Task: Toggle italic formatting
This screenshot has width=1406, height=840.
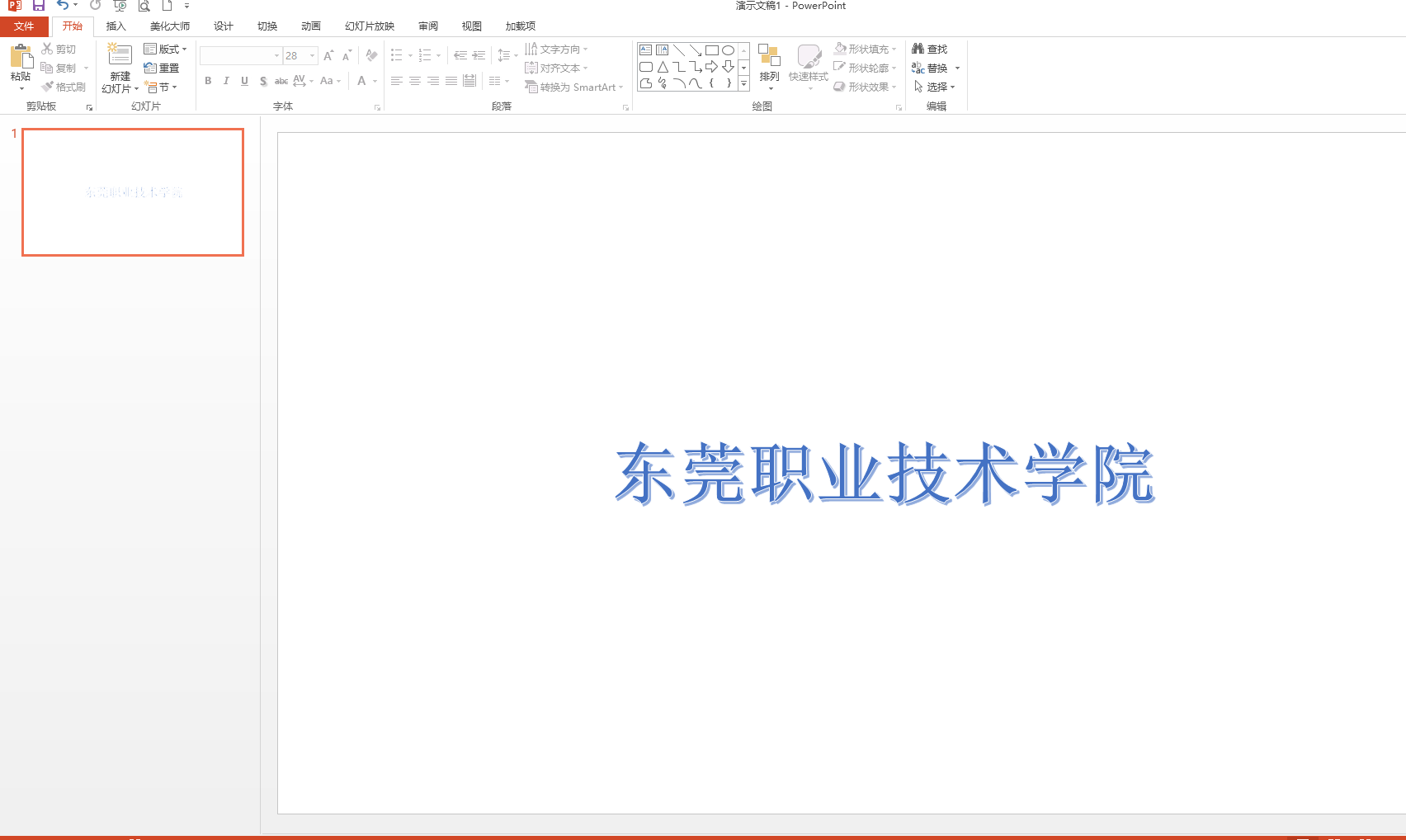Action: (x=226, y=81)
